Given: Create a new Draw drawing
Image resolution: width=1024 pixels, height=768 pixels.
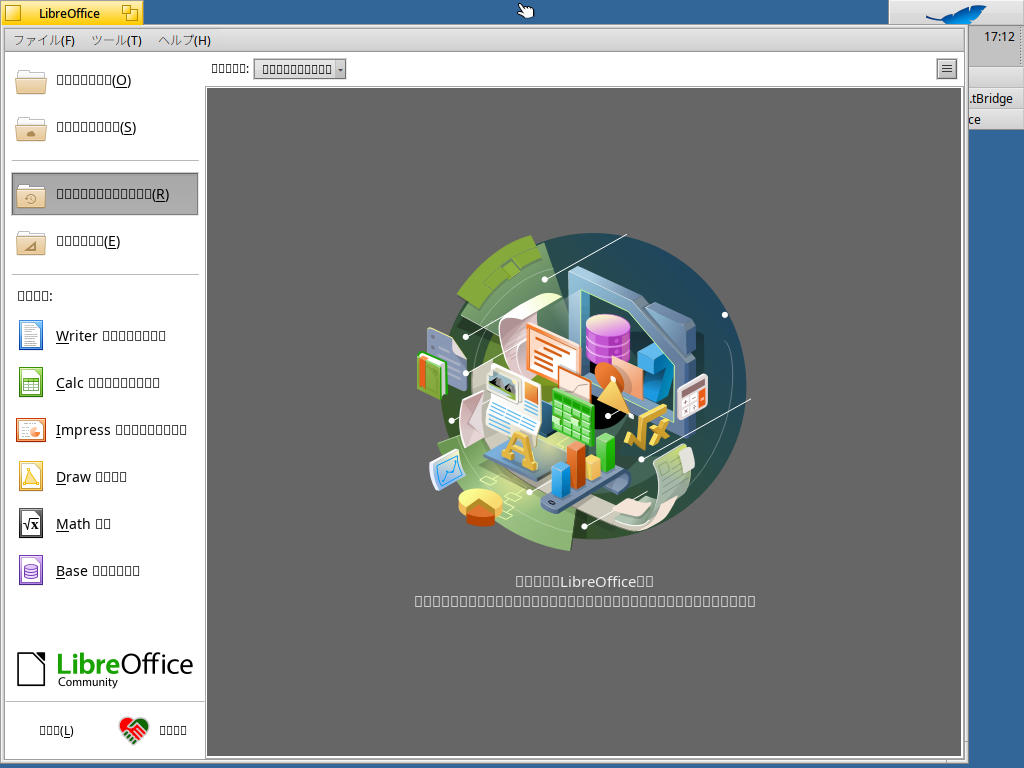Looking at the screenshot, I should (104, 477).
